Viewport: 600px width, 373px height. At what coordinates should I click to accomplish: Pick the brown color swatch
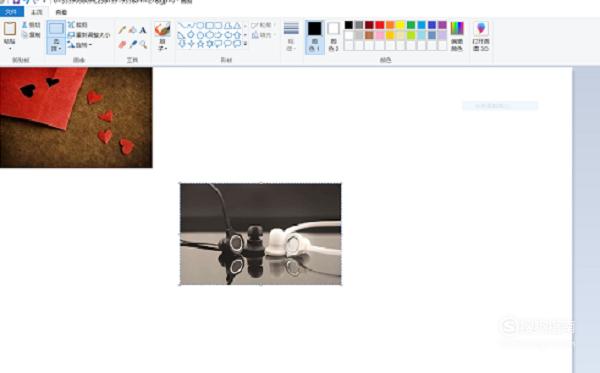coord(369,35)
